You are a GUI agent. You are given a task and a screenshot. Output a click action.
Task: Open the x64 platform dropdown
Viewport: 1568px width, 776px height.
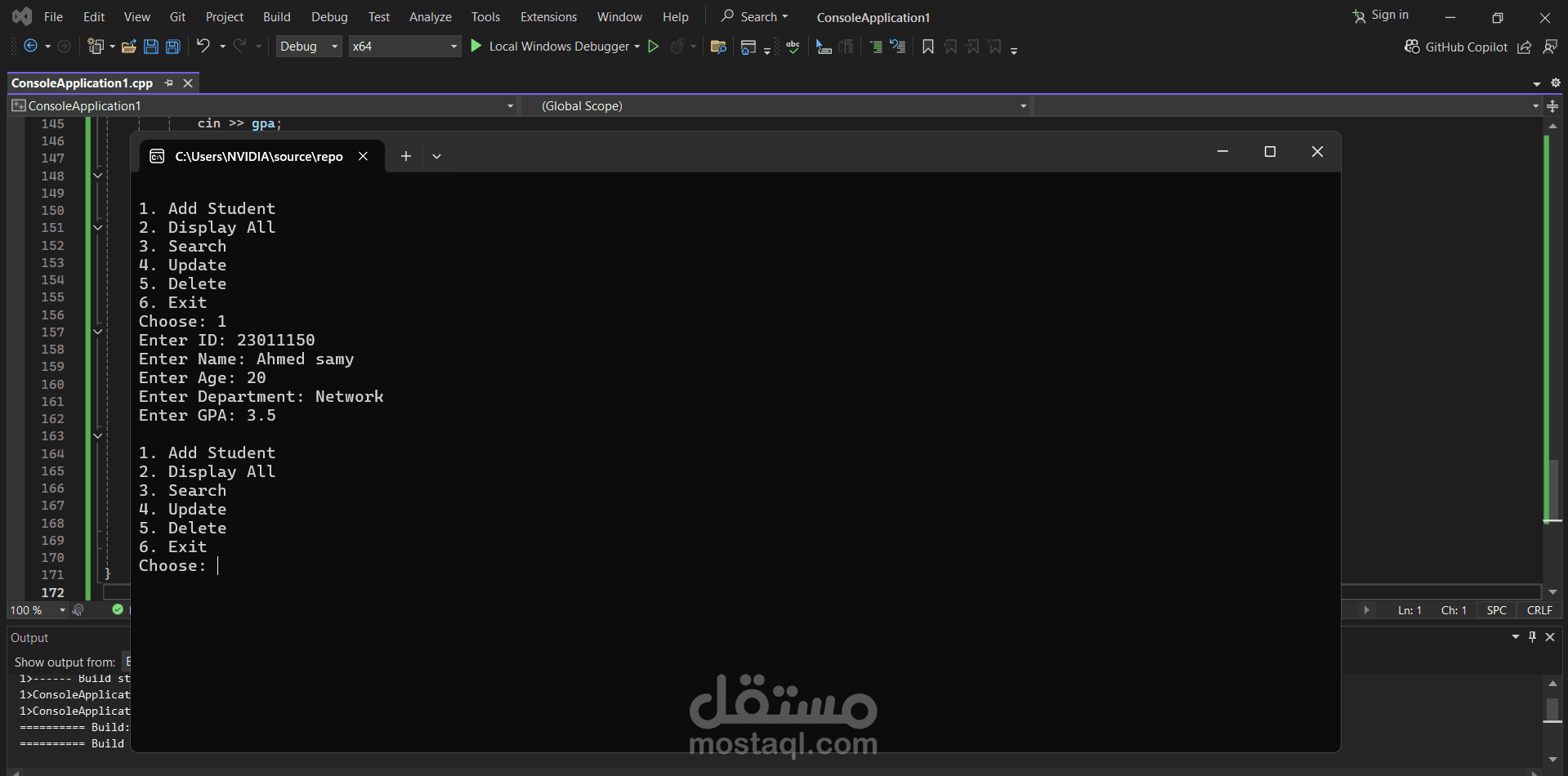point(405,47)
